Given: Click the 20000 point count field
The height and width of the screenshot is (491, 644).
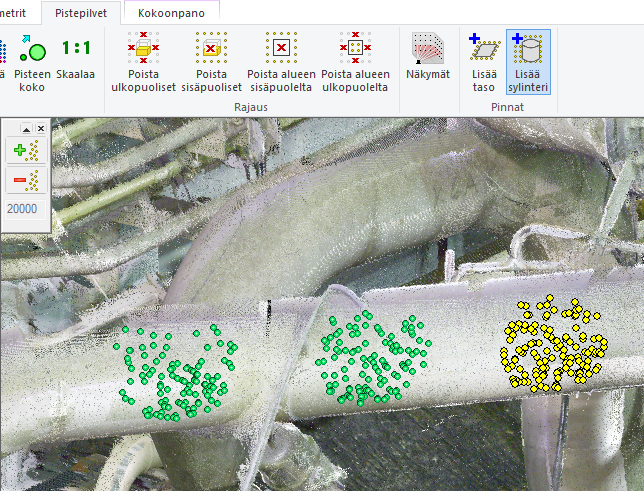Looking at the screenshot, I should [x=22, y=207].
